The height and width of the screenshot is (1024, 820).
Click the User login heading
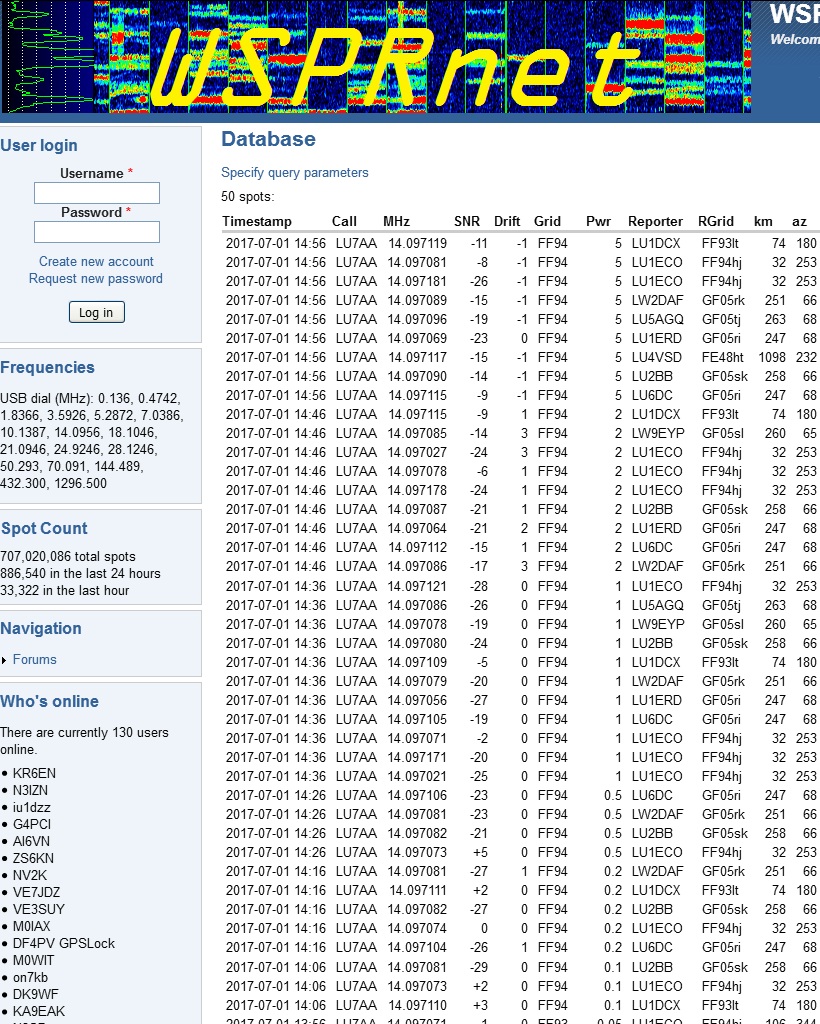(39, 146)
